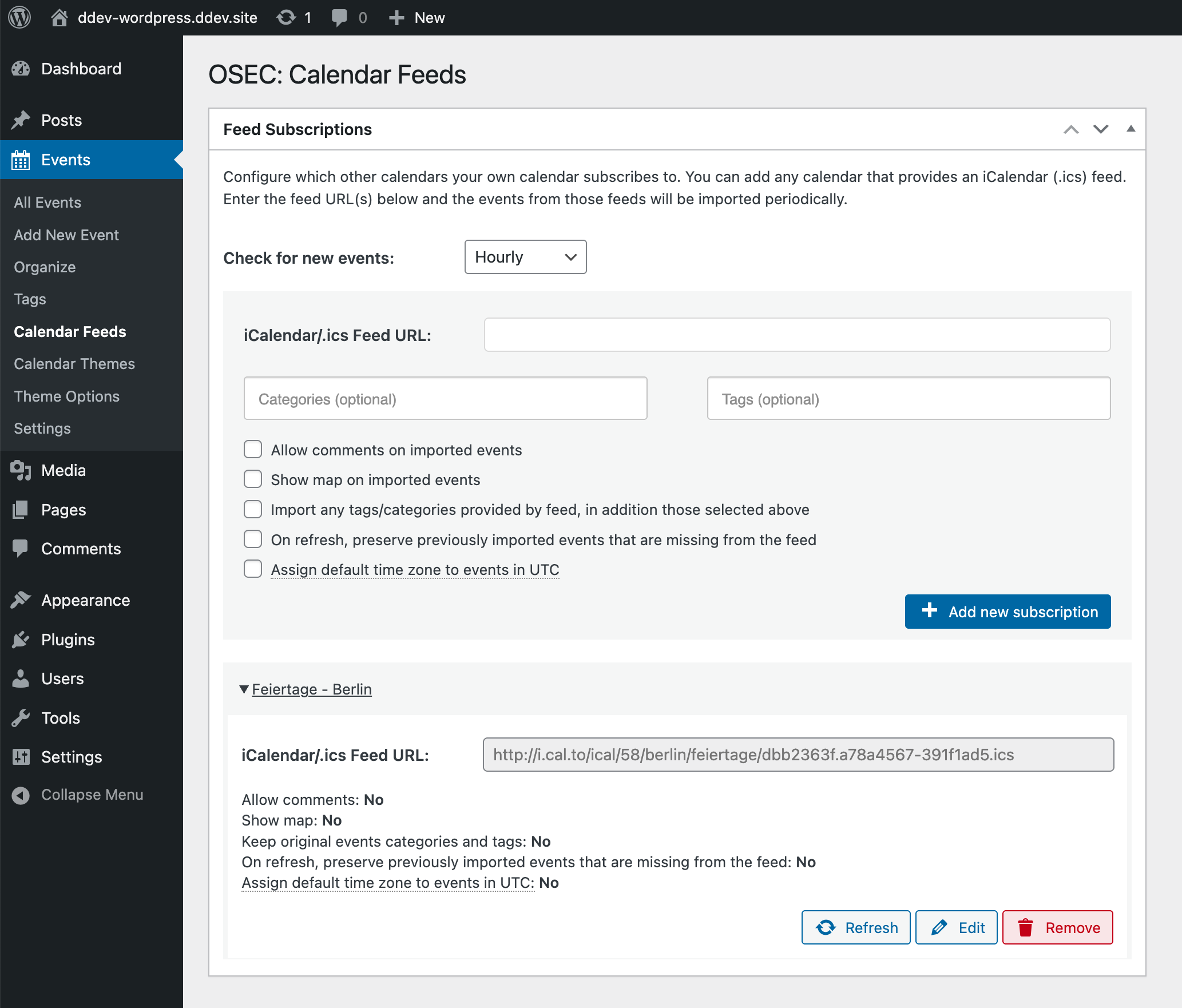Click the Collapse Menu arrow icon

pos(21,795)
